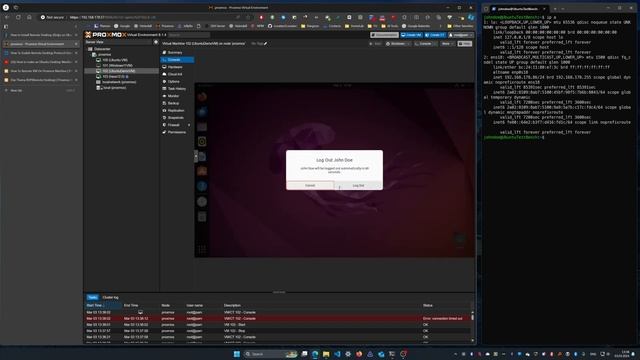Expand the Firewall submenu arrow
This screenshot has width=640, height=360.
coord(189,125)
